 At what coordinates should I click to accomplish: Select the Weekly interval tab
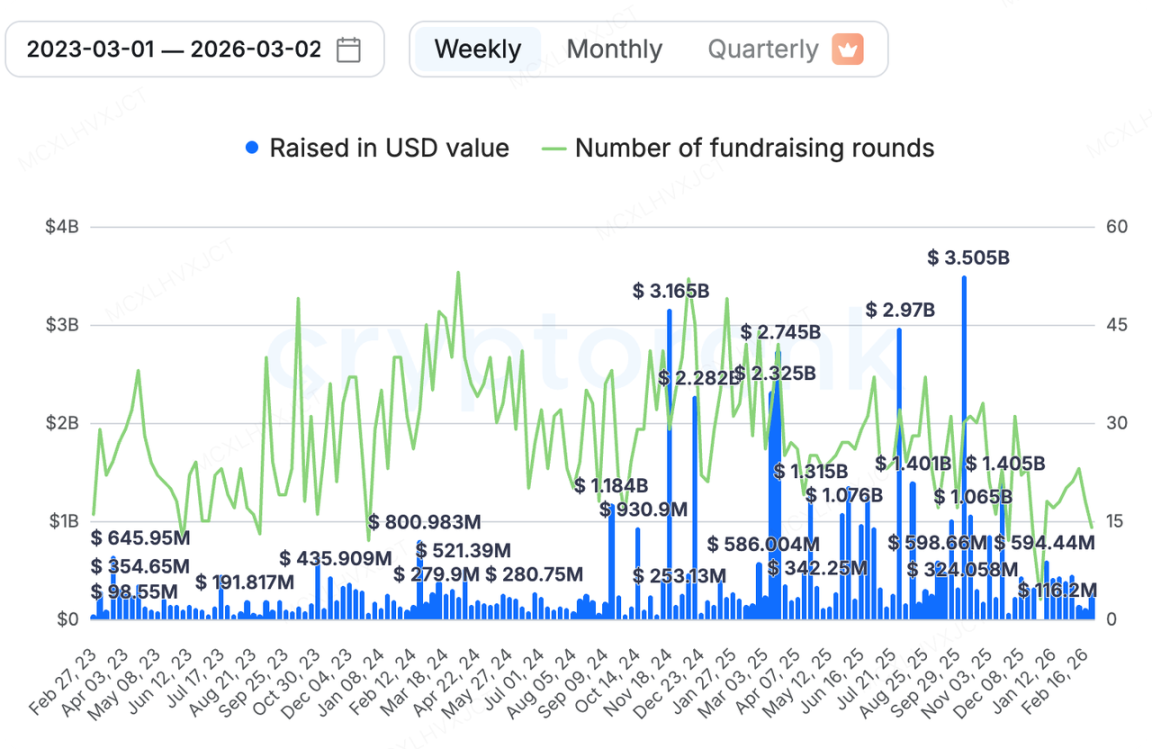click(477, 49)
